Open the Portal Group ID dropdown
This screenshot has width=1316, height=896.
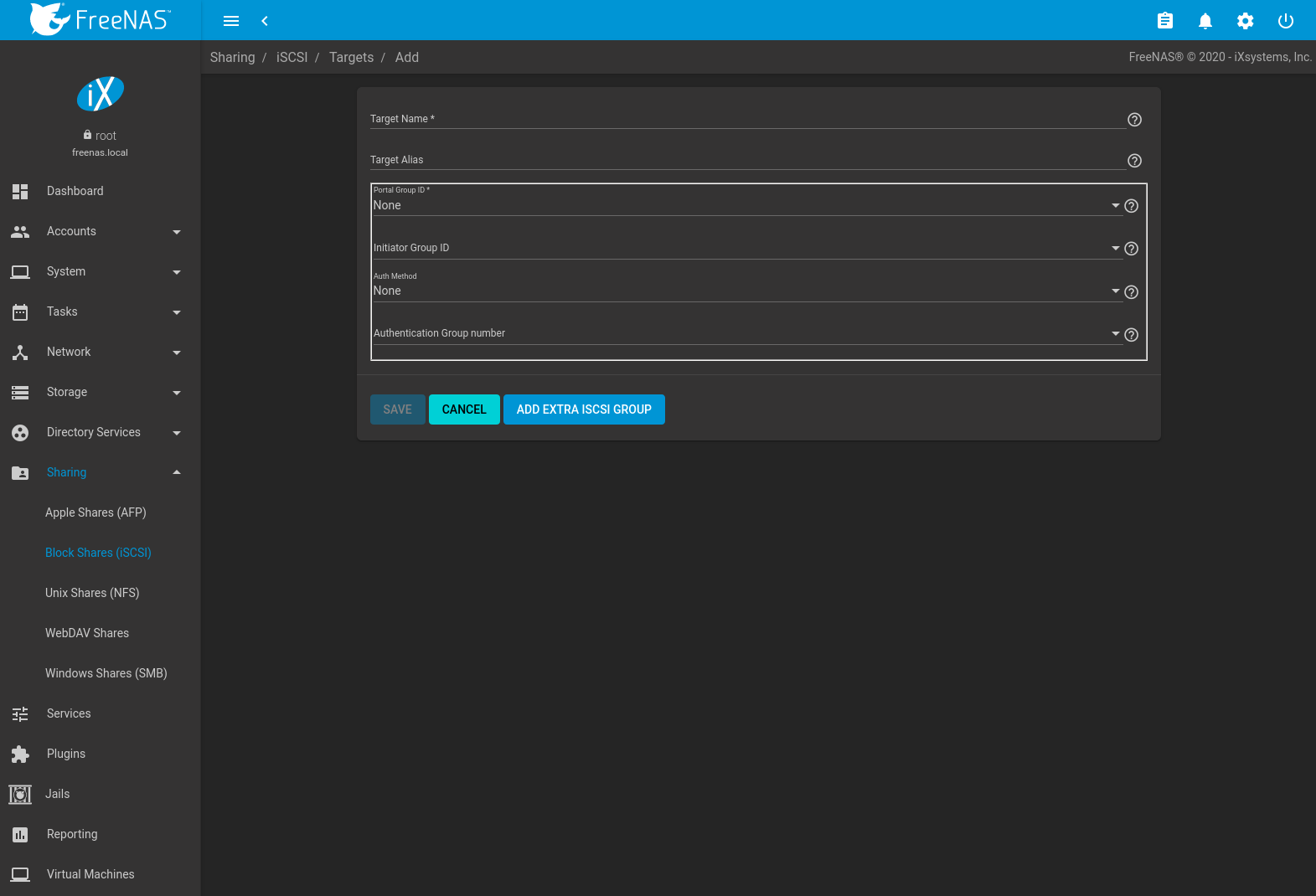click(746, 206)
